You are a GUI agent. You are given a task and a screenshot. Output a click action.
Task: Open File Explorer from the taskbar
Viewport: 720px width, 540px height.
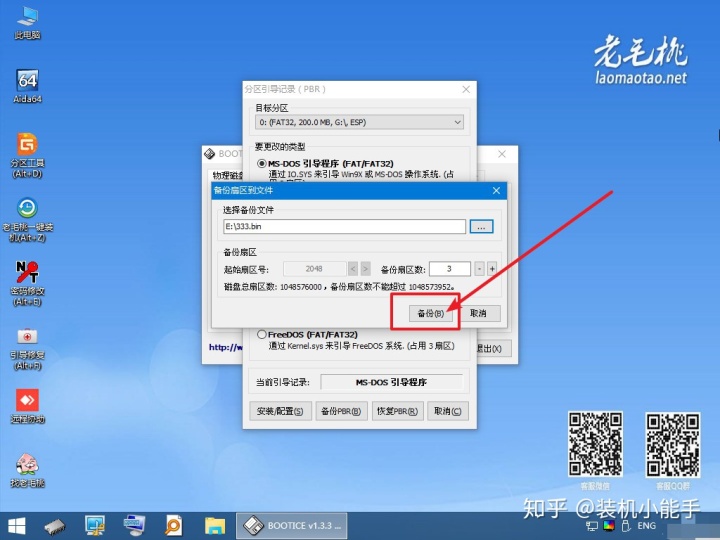[215, 526]
